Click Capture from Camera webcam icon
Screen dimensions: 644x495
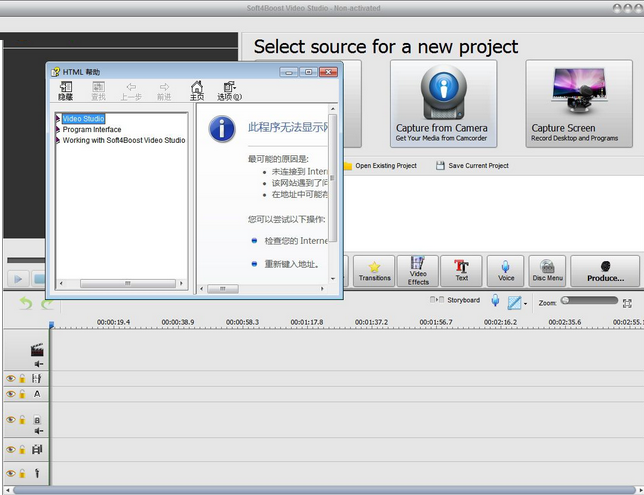pos(443,93)
